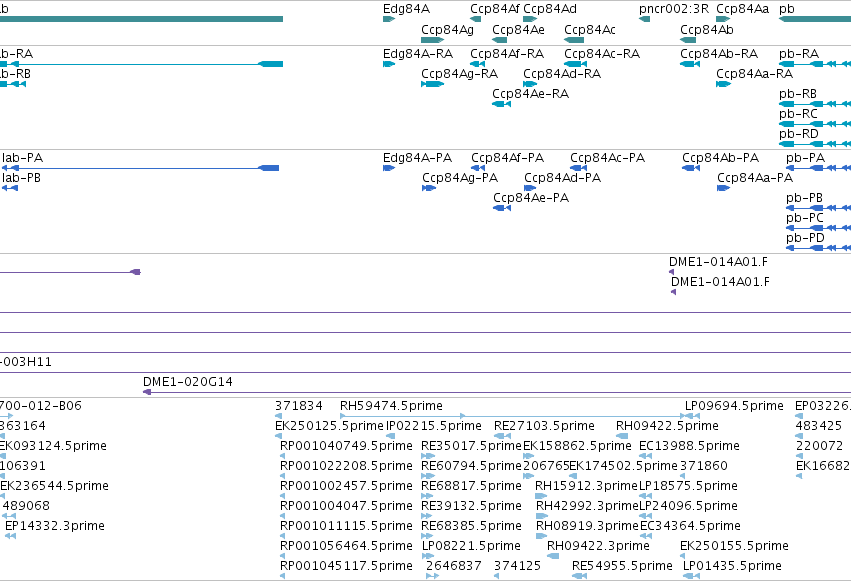The image size is (851, 581).
Task: Select the 371834 EST label
Action: point(299,406)
